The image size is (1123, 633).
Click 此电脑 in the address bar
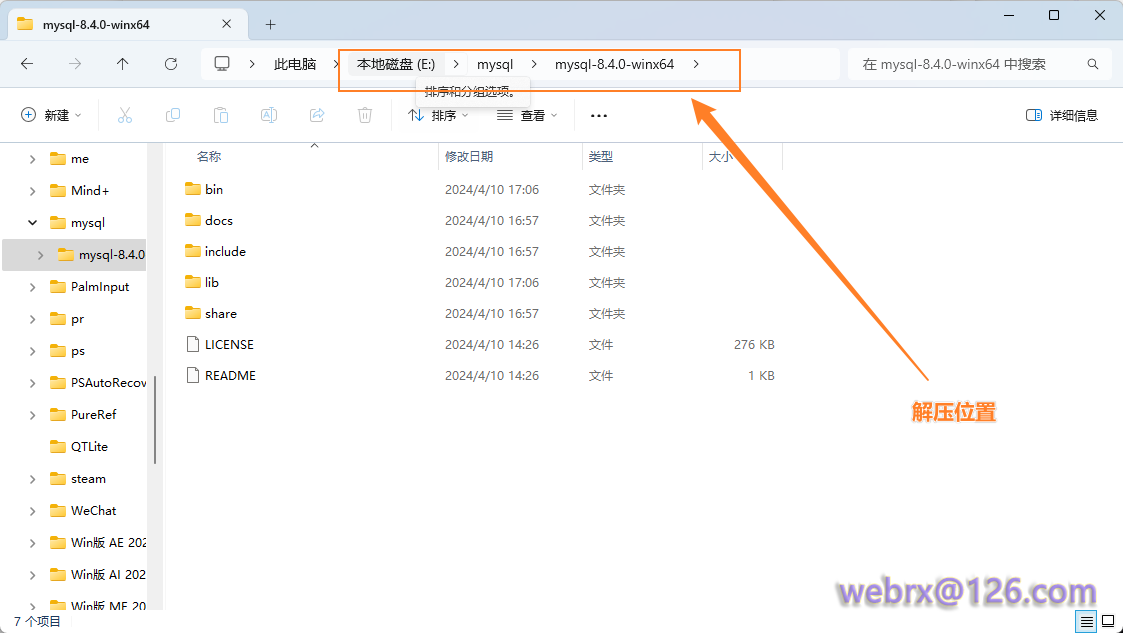pos(294,64)
